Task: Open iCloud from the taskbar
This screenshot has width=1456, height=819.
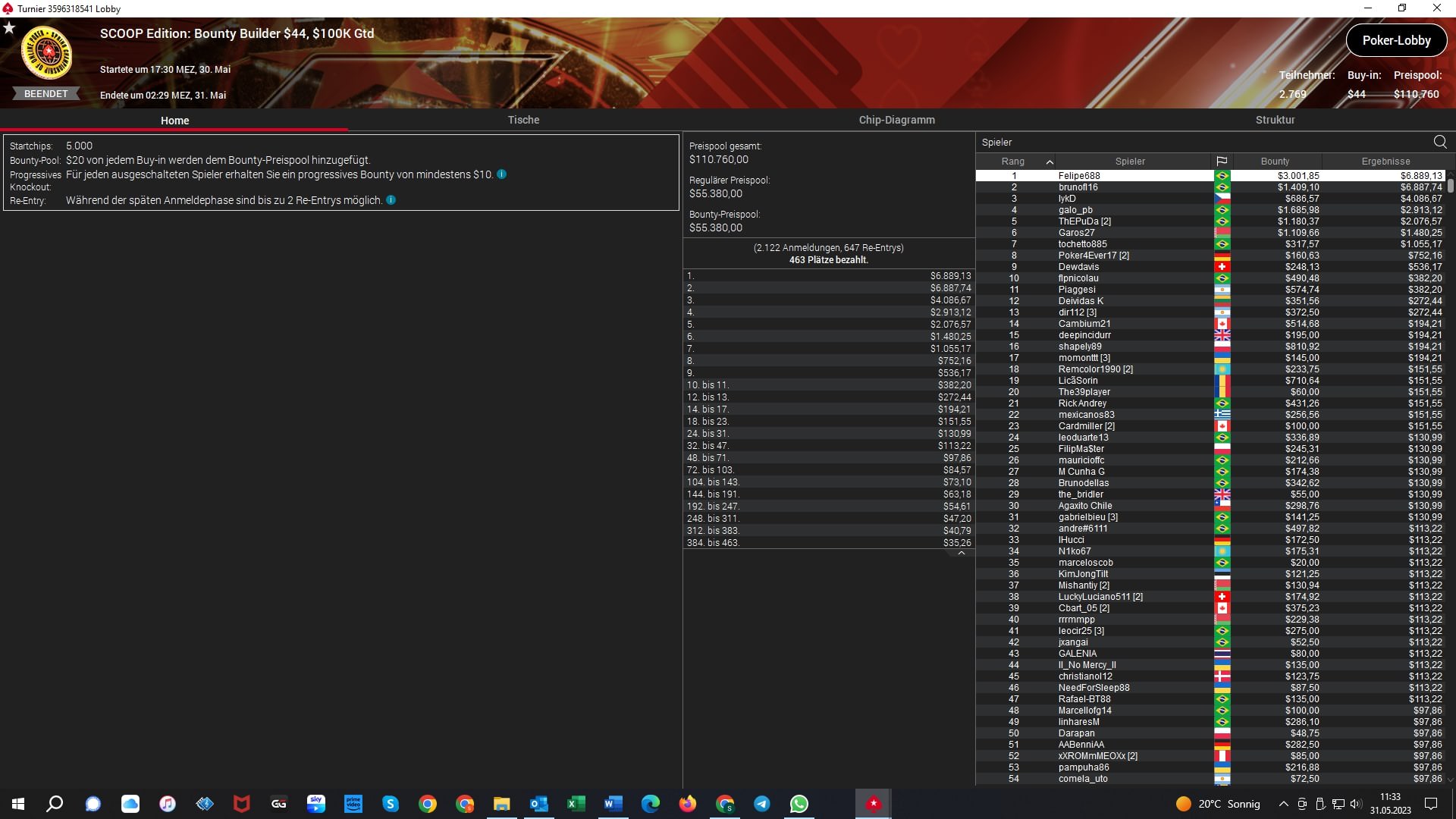Action: (130, 804)
